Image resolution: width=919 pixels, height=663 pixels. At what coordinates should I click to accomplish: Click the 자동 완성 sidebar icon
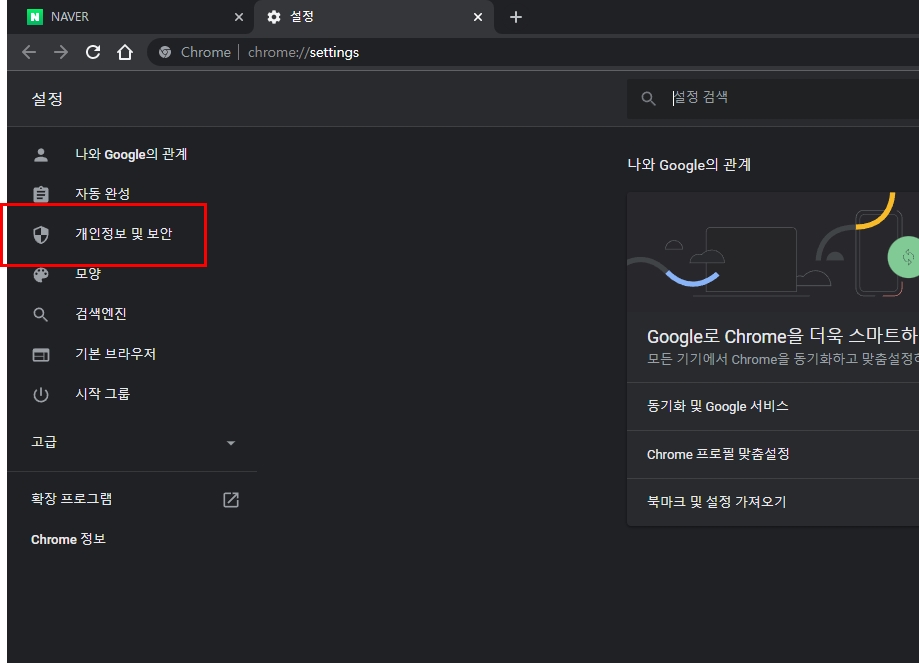(x=41, y=194)
